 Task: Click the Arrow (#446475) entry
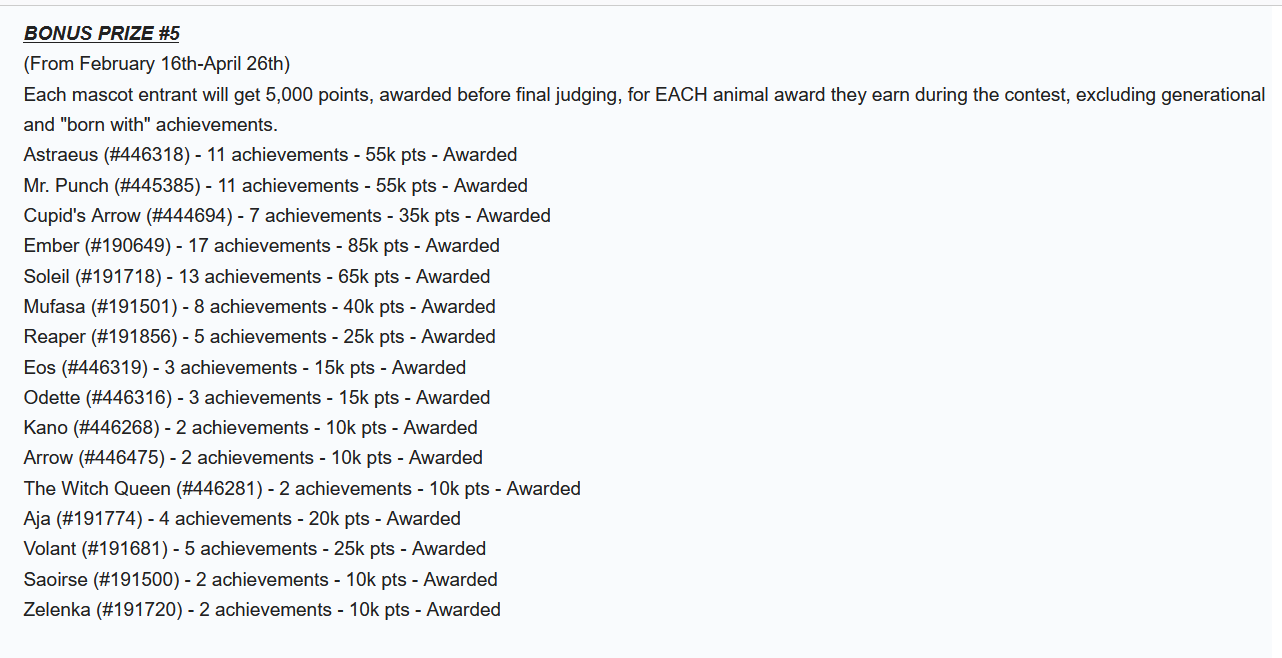[x=253, y=458]
